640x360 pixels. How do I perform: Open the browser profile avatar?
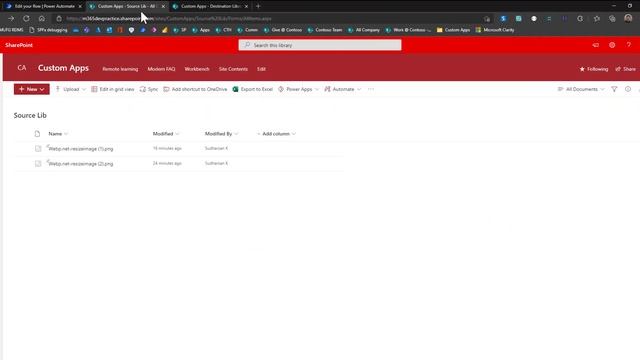[x=628, y=18]
